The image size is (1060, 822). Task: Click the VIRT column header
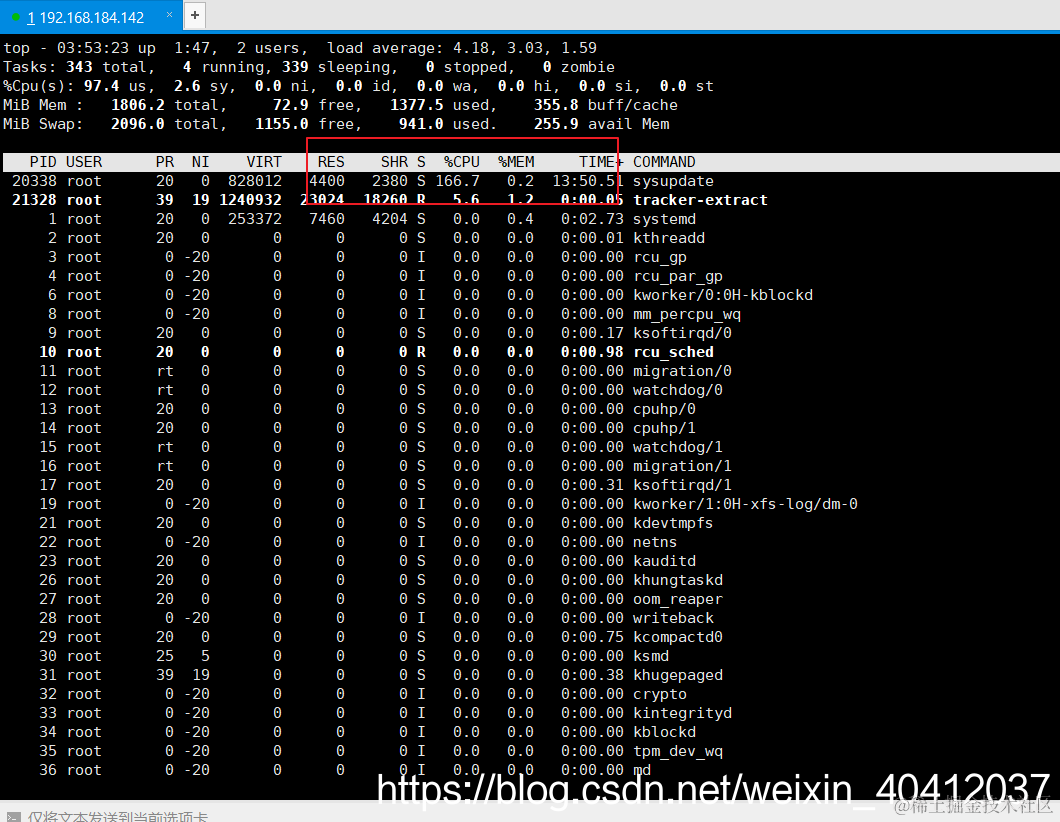[x=264, y=162]
